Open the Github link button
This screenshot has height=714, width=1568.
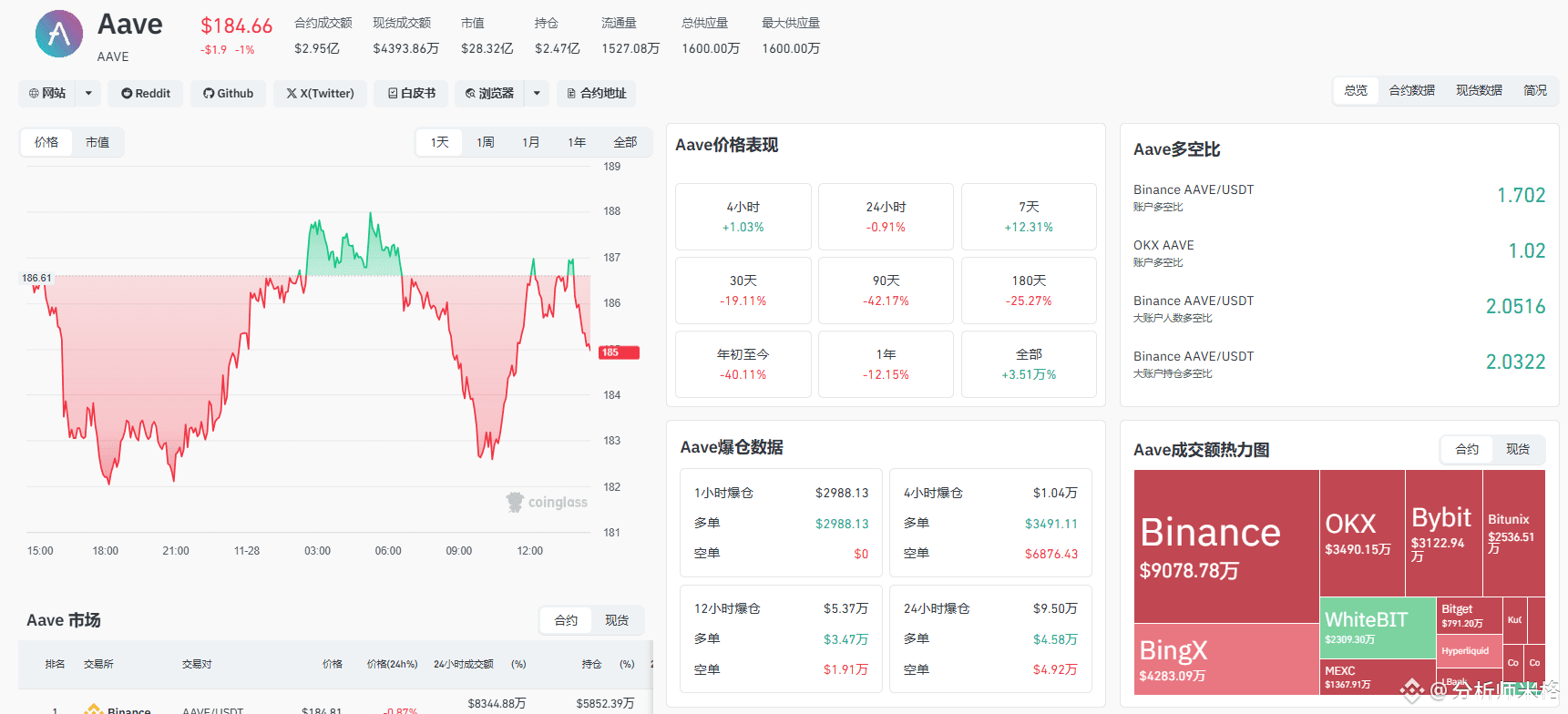229,94
